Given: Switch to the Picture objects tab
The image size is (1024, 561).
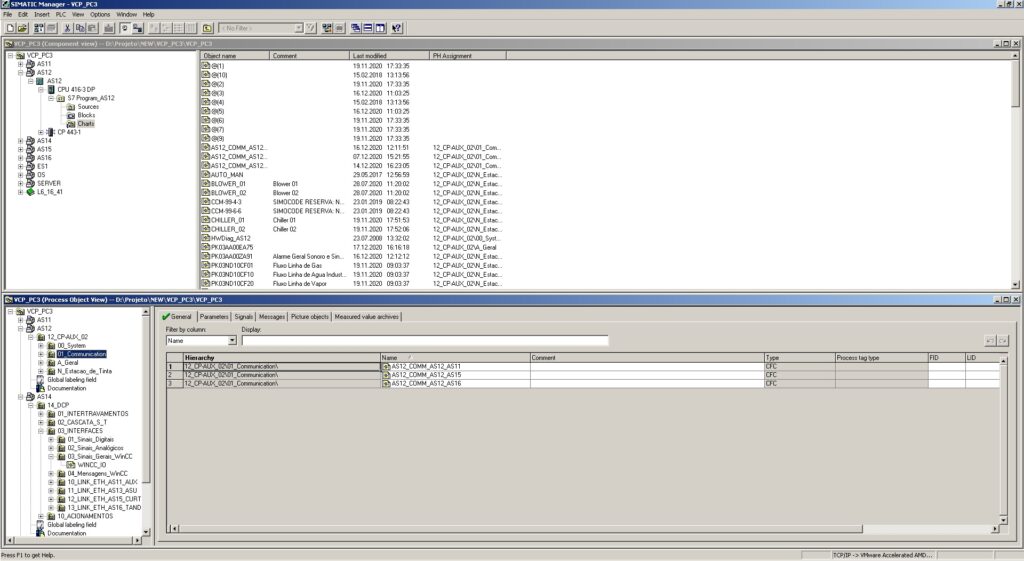Looking at the screenshot, I should click(310, 317).
